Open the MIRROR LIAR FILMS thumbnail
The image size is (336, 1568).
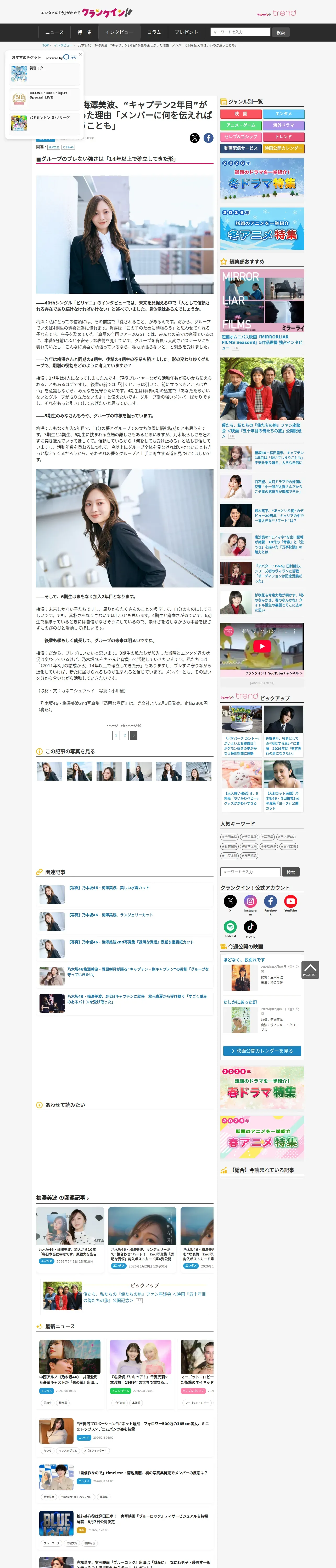click(x=262, y=301)
